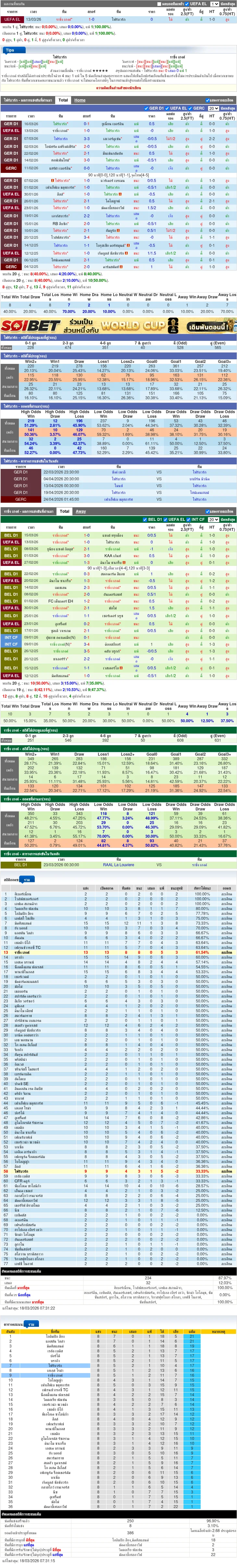The width and height of the screenshot is (237, 1568).
Task: Open match count dropdown next to INT CF filter
Action: pyautogui.click(x=213, y=520)
